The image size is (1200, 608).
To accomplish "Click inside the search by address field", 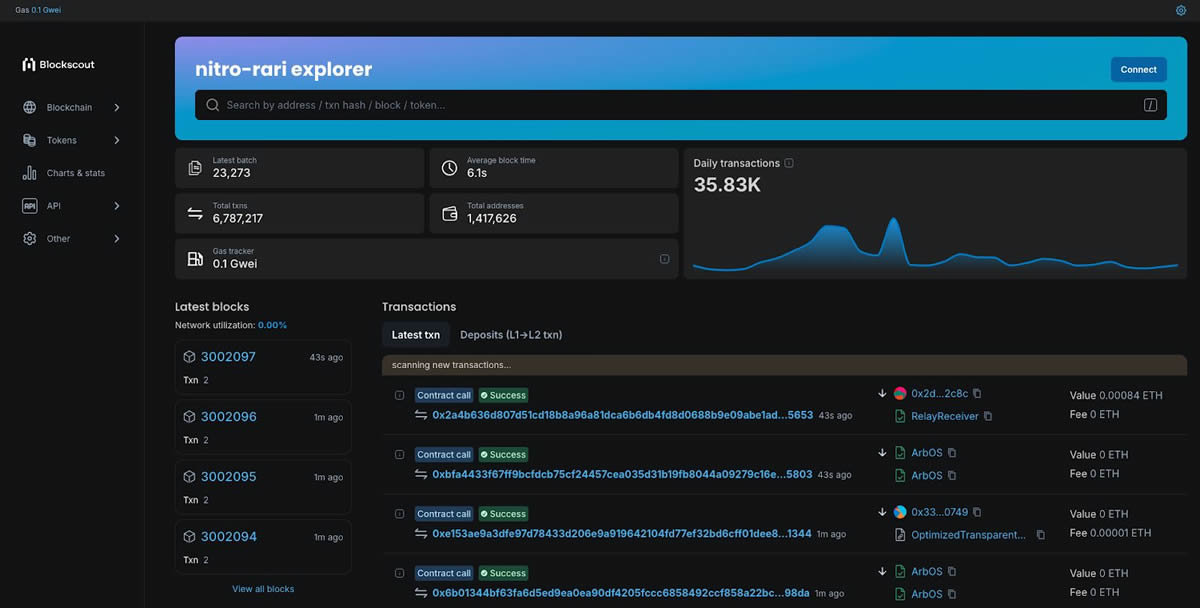I will [600, 104].
